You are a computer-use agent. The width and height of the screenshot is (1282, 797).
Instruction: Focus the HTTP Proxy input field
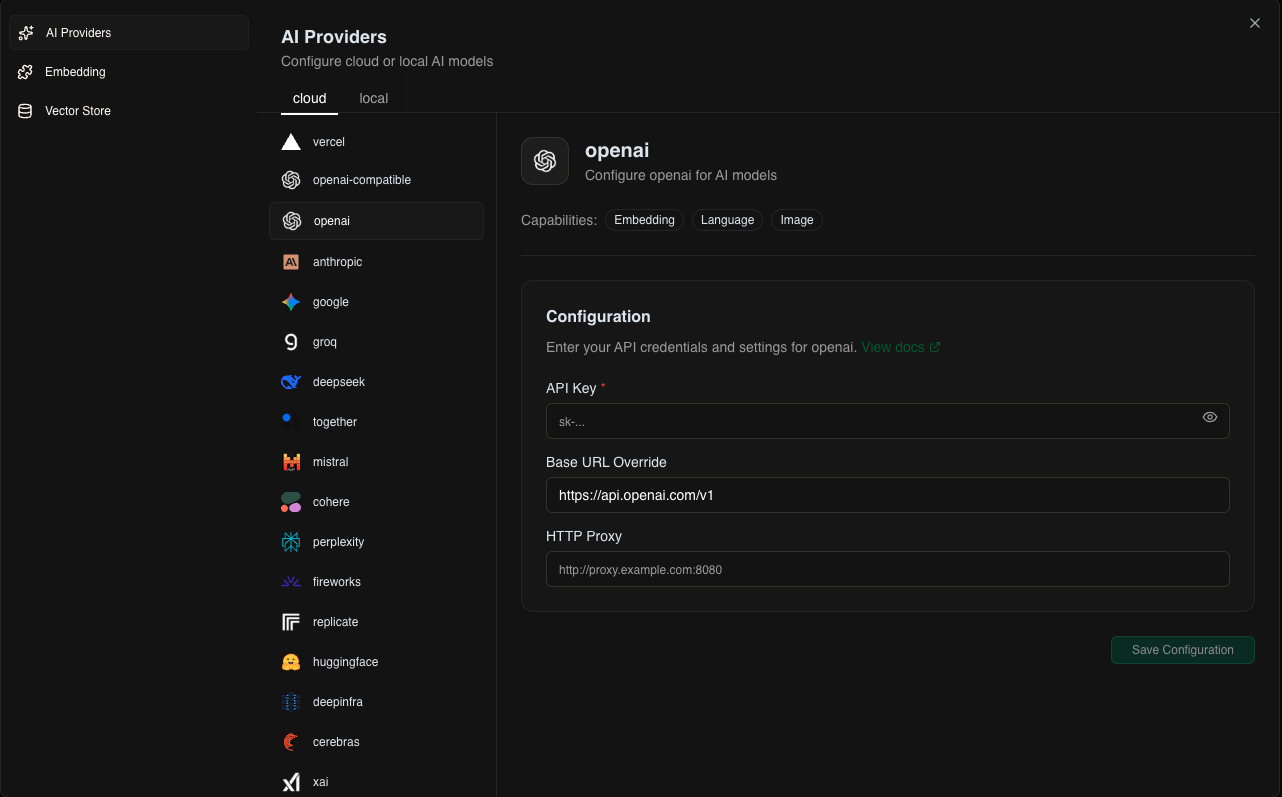[x=888, y=569]
